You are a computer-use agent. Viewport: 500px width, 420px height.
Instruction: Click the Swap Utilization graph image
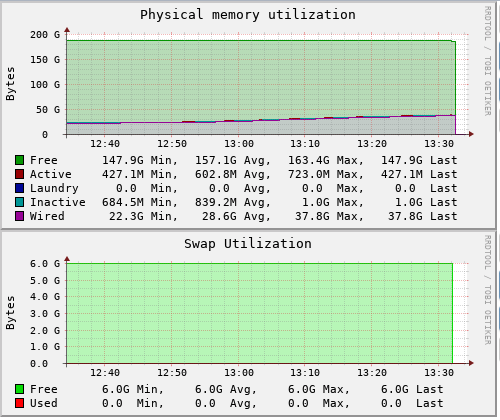[248, 324]
